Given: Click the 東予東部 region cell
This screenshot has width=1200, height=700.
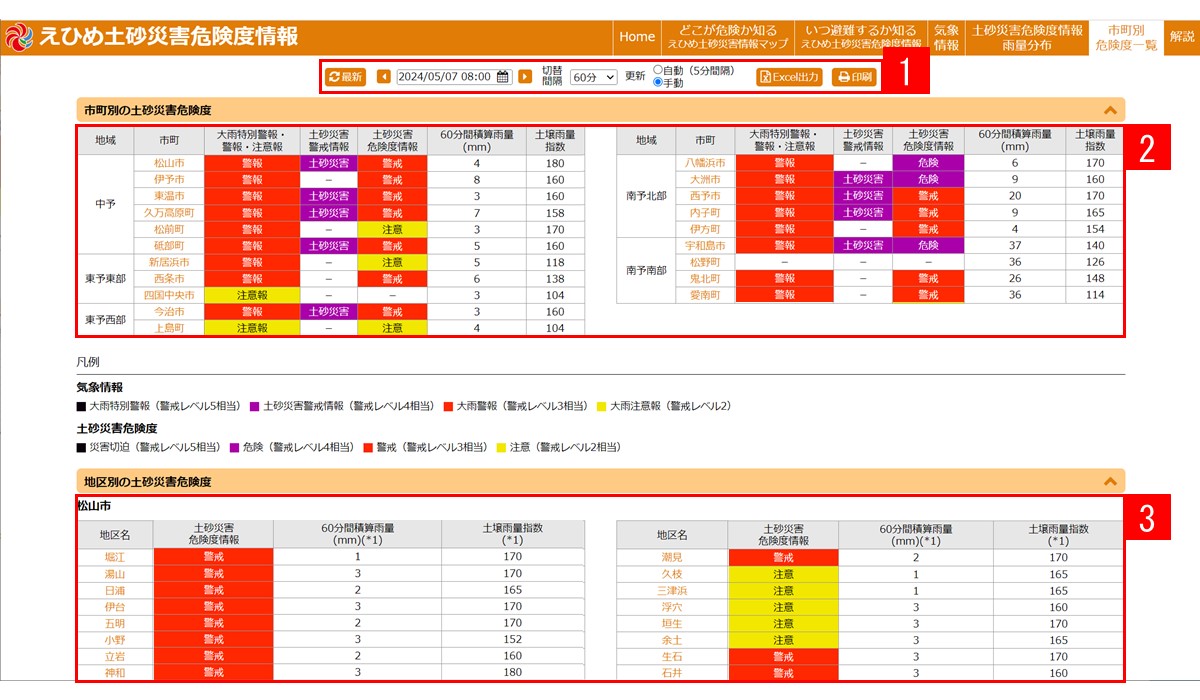Looking at the screenshot, I should (x=105, y=279).
